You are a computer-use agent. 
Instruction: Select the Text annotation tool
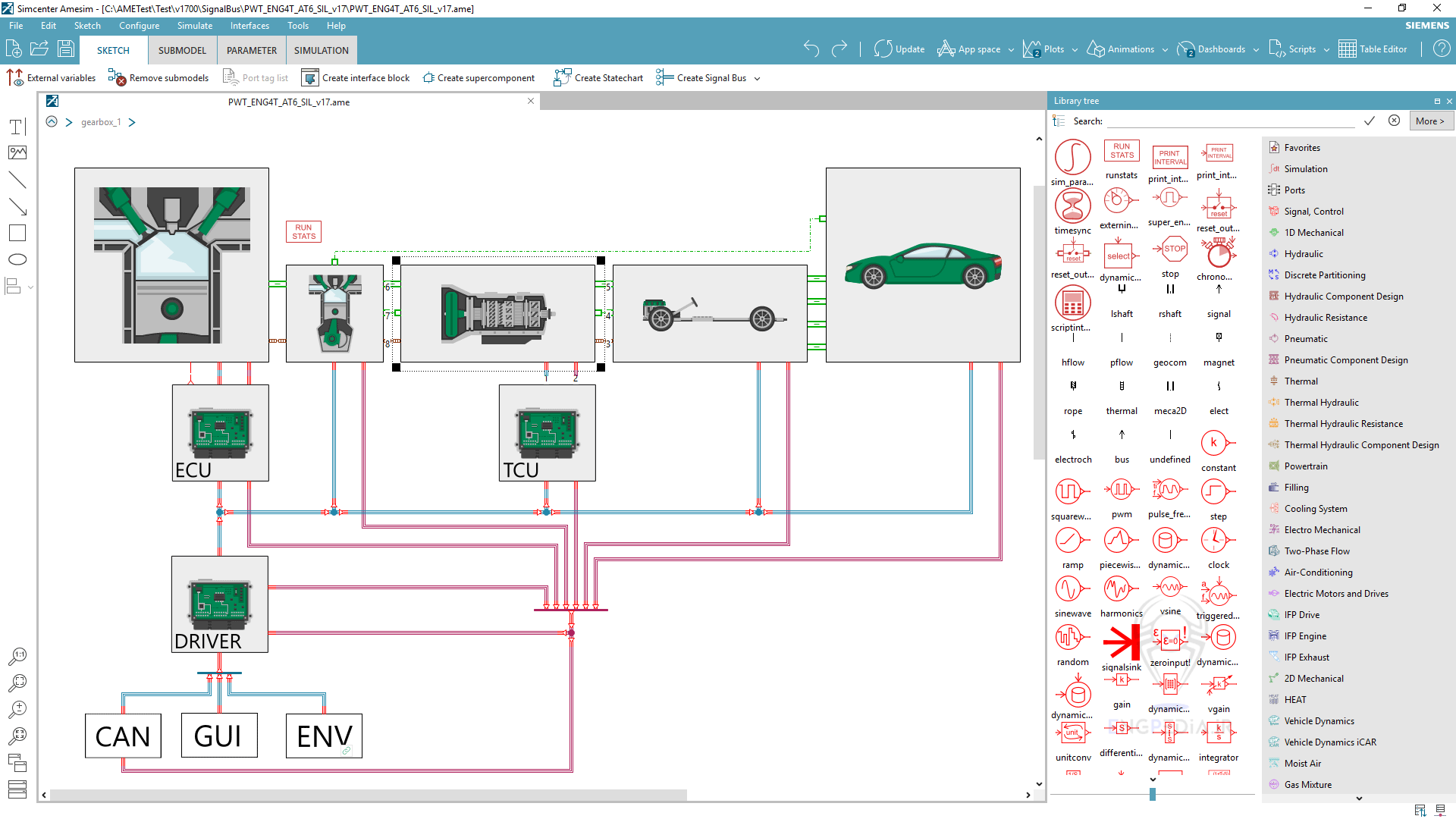click(x=17, y=127)
